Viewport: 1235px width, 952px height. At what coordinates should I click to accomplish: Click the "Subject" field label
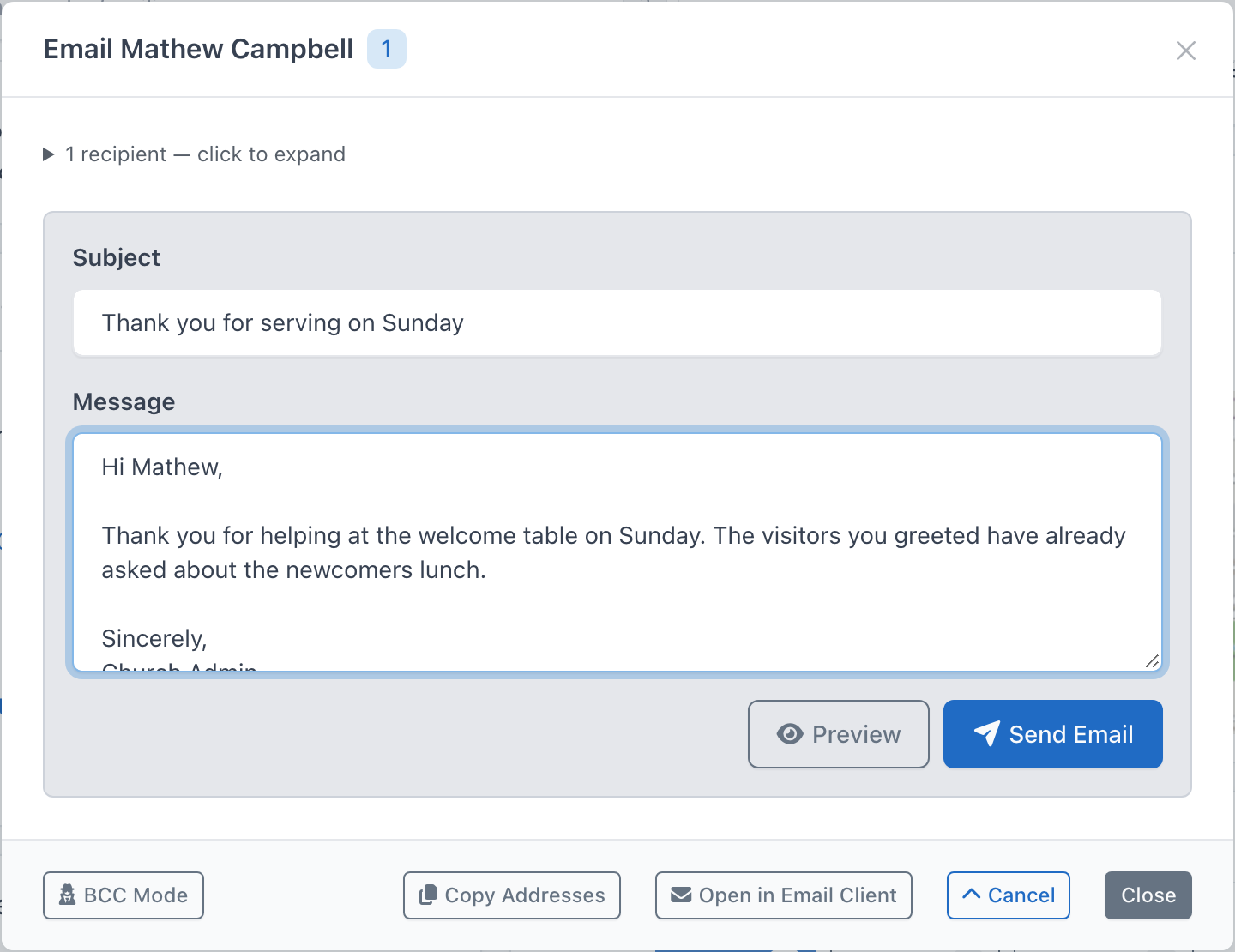point(117,257)
